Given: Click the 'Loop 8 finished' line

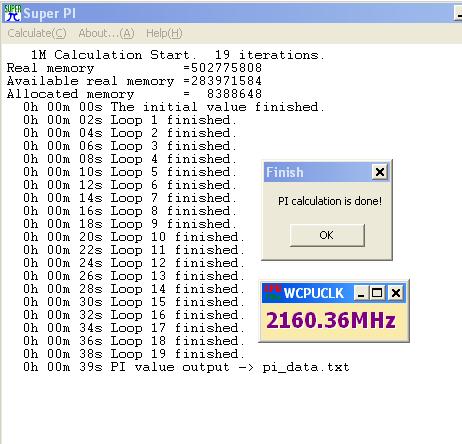Looking at the screenshot, I should click(130, 211).
